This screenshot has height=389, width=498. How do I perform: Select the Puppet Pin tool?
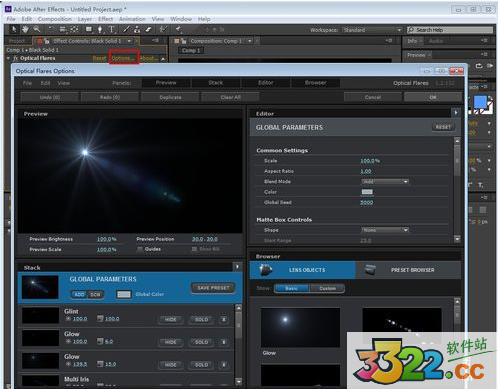(178, 30)
